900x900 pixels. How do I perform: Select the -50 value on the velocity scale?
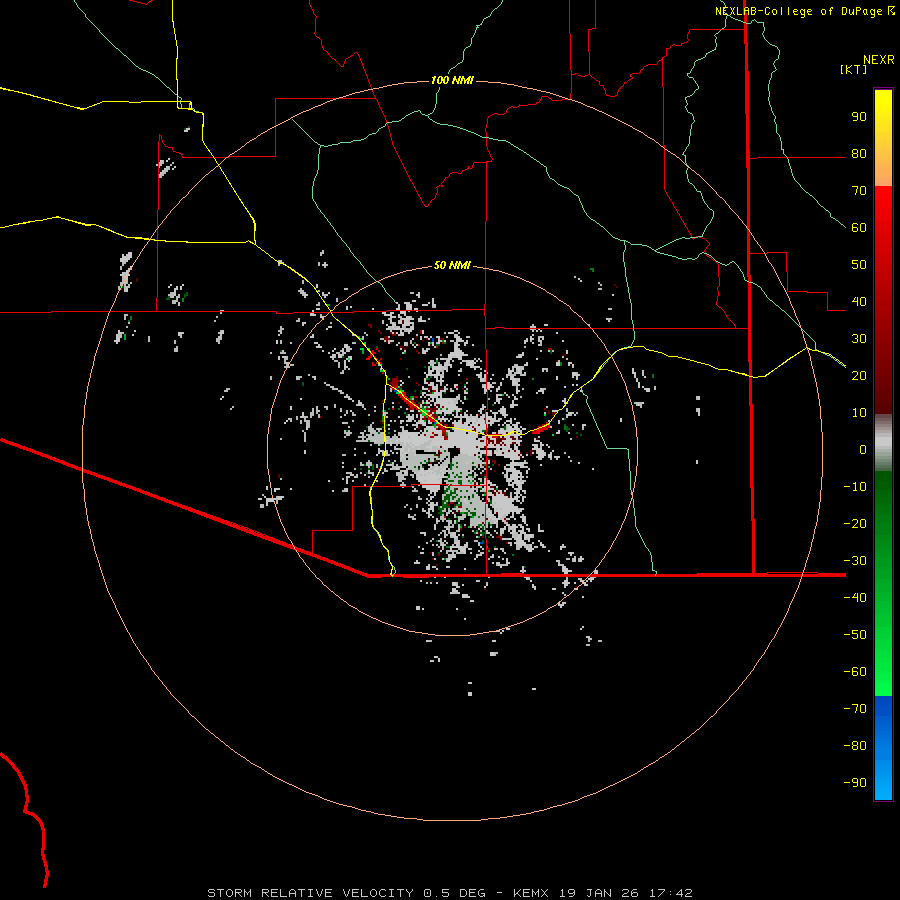pyautogui.click(x=855, y=635)
